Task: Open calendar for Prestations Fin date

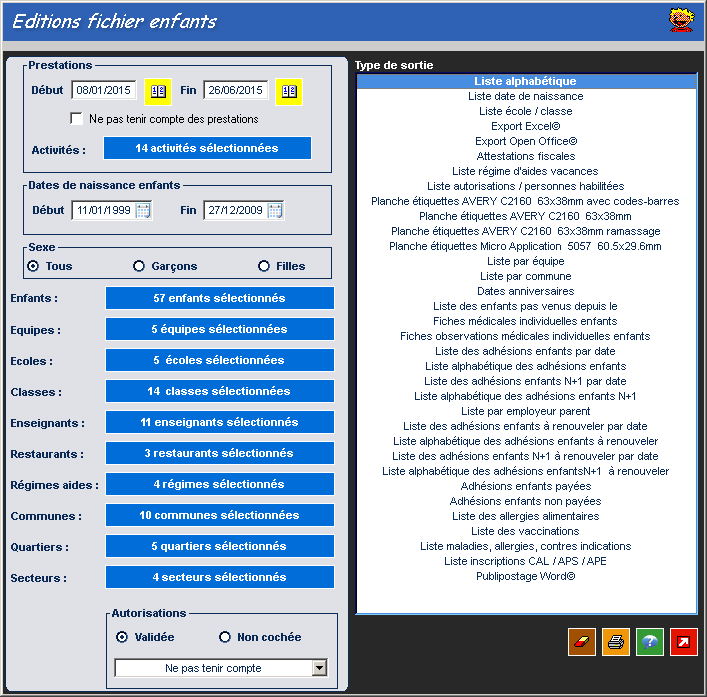Action: coord(289,91)
